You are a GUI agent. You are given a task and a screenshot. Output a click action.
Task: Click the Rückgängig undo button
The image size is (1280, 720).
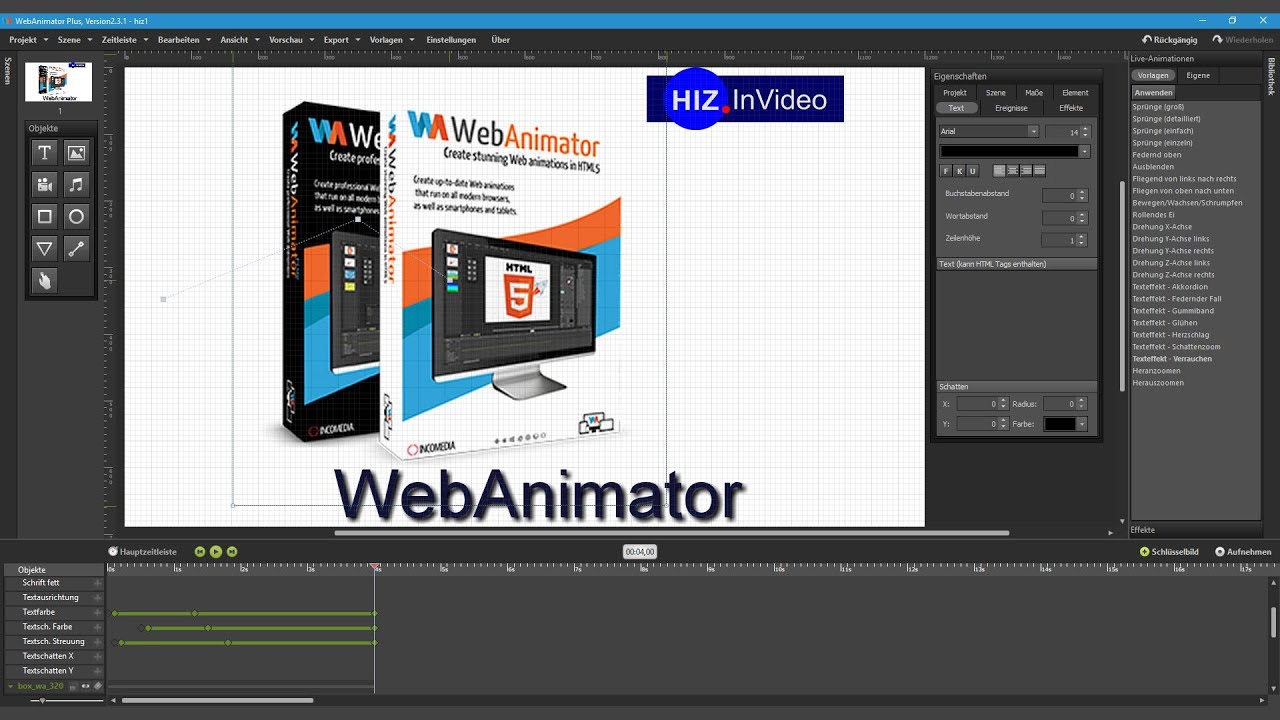coord(1169,40)
